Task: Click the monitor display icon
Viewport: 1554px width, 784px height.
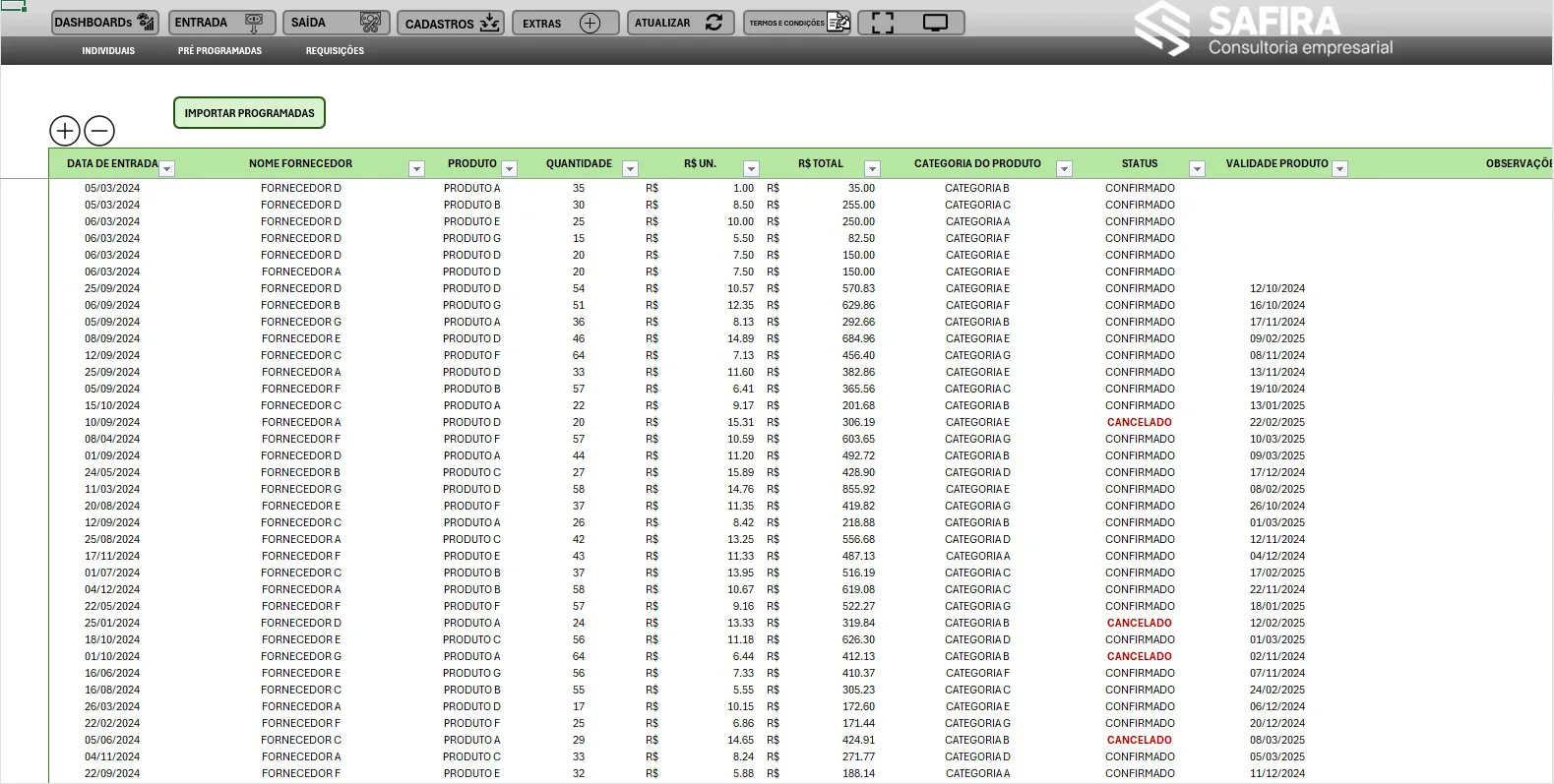Action: point(935,23)
